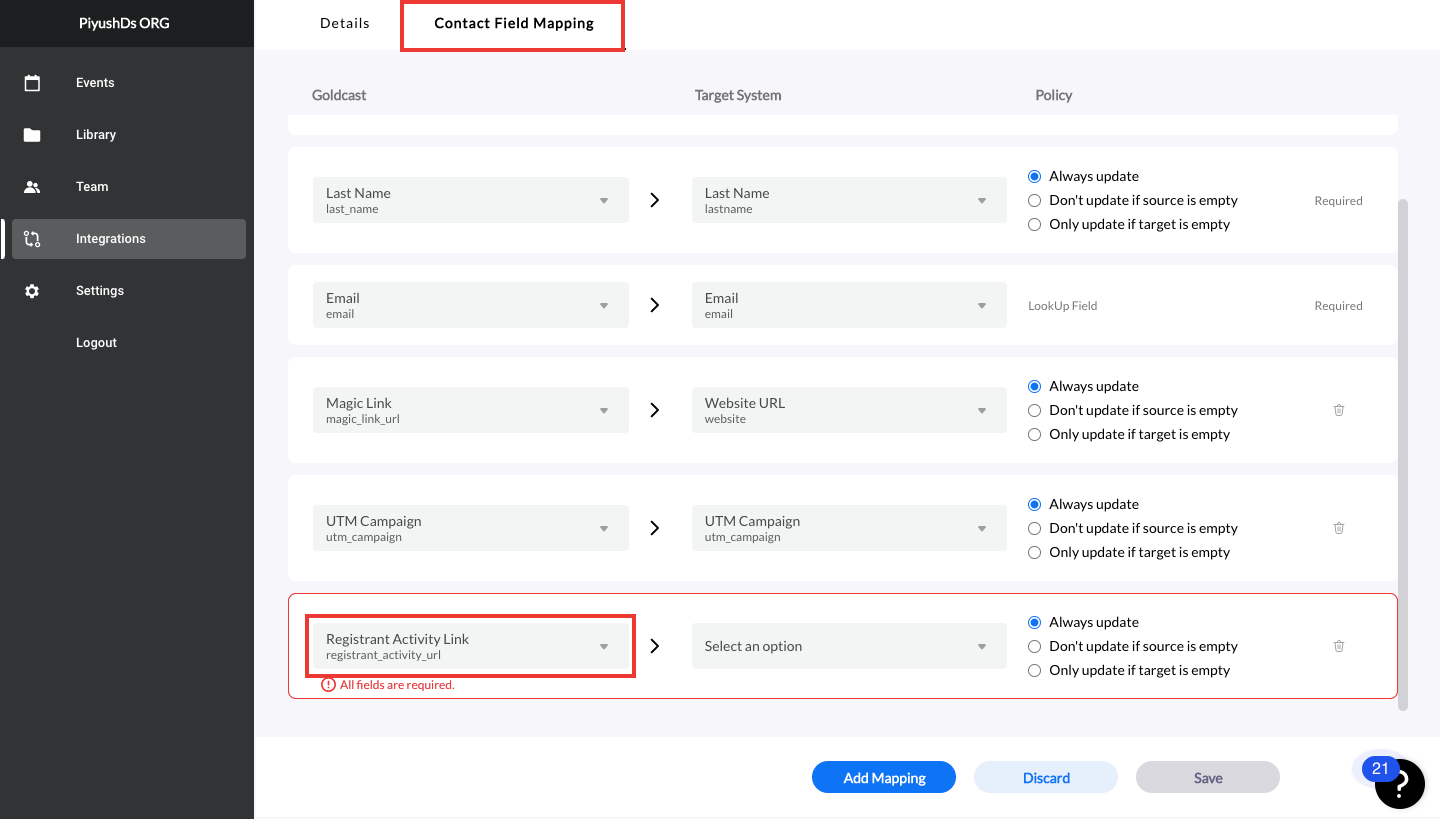
Task: Choose Don't update if source empty for Registrant Activity Link
Action: pos(1035,646)
